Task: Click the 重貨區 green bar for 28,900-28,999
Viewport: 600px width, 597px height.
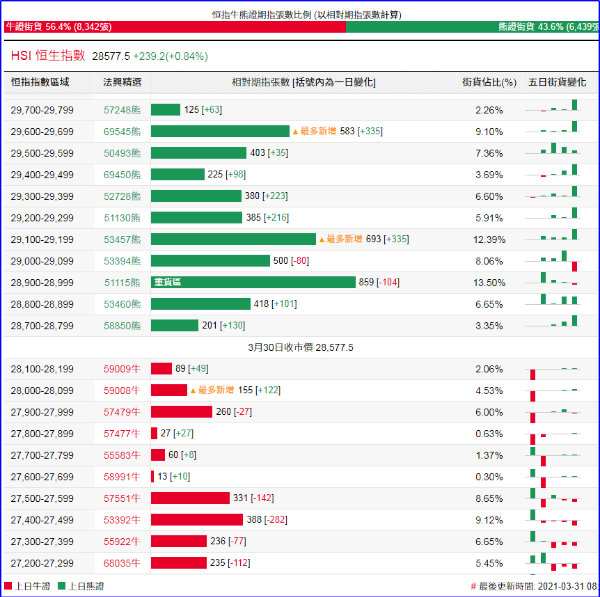Action: (x=253, y=282)
